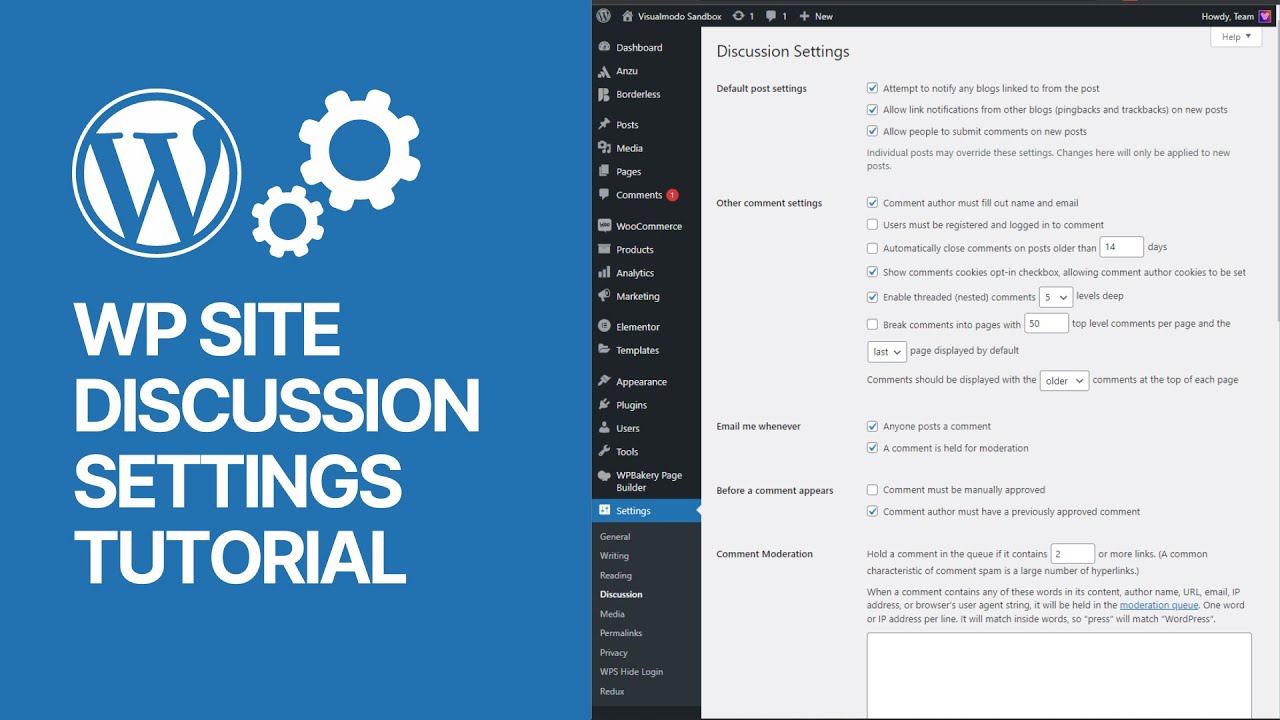Viewport: 1280px width, 720px height.
Task: Enable Automatically close comments on older posts
Action: point(872,248)
